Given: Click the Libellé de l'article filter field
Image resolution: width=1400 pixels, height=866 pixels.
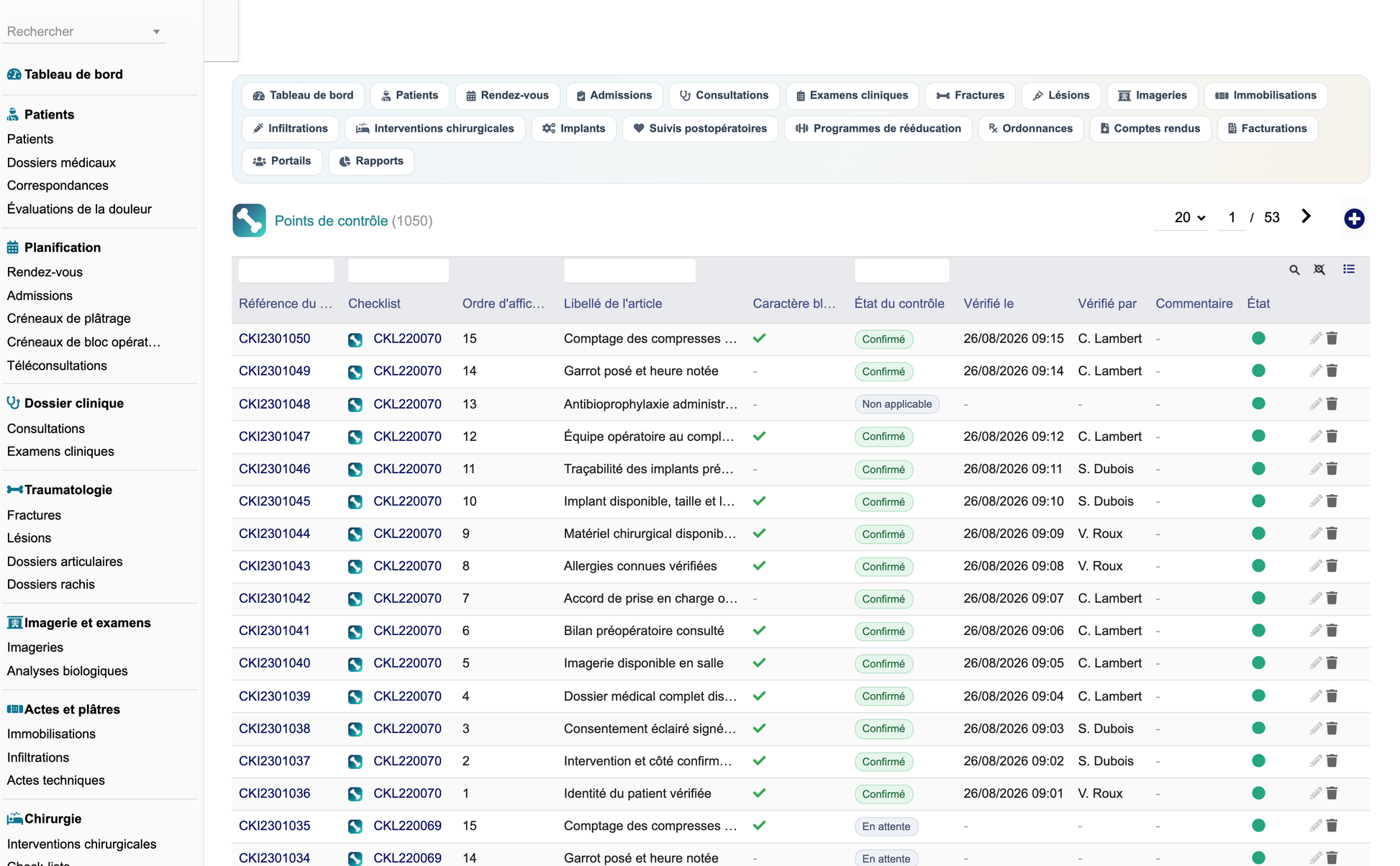Looking at the screenshot, I should click(629, 270).
